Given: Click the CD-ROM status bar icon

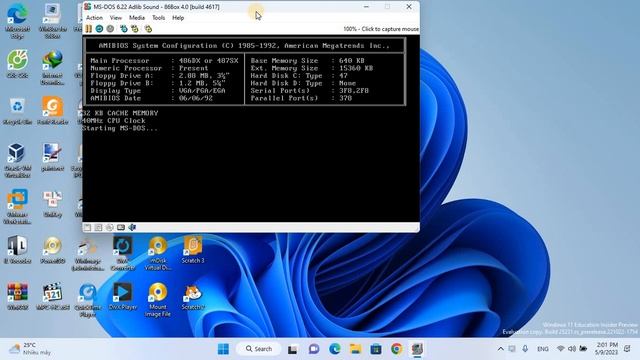Looking at the screenshot, I should click(109, 227).
